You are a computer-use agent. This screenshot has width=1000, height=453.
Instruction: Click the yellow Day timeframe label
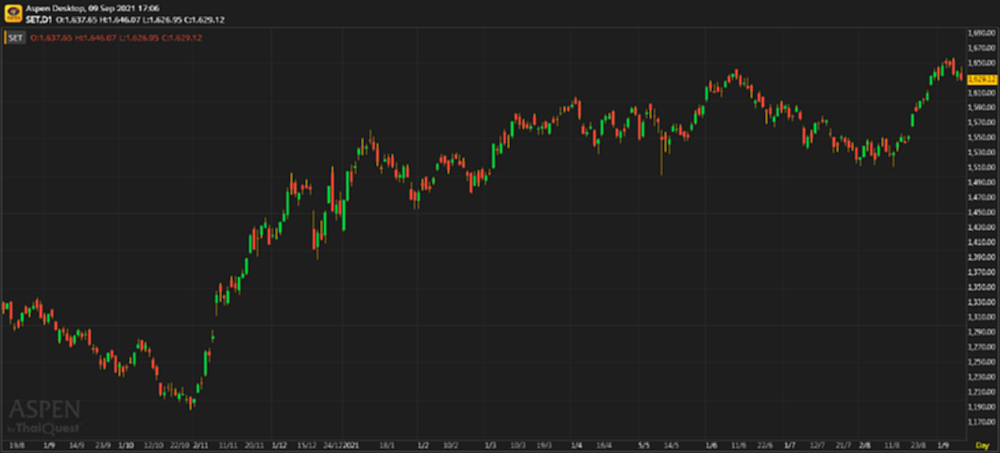[x=983, y=445]
